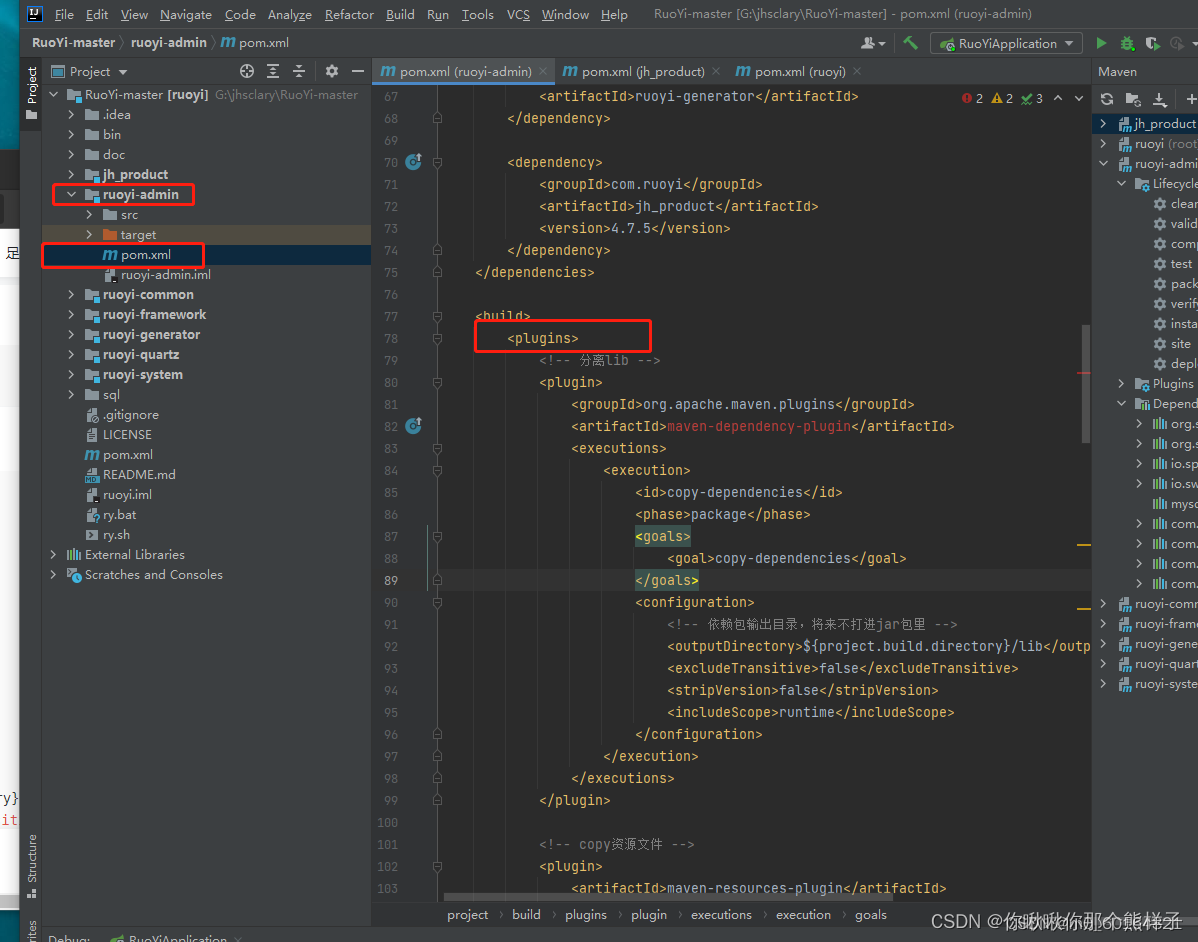Open the RuoYiApplication run configuration dropdown
1198x942 pixels.
[x=1006, y=44]
